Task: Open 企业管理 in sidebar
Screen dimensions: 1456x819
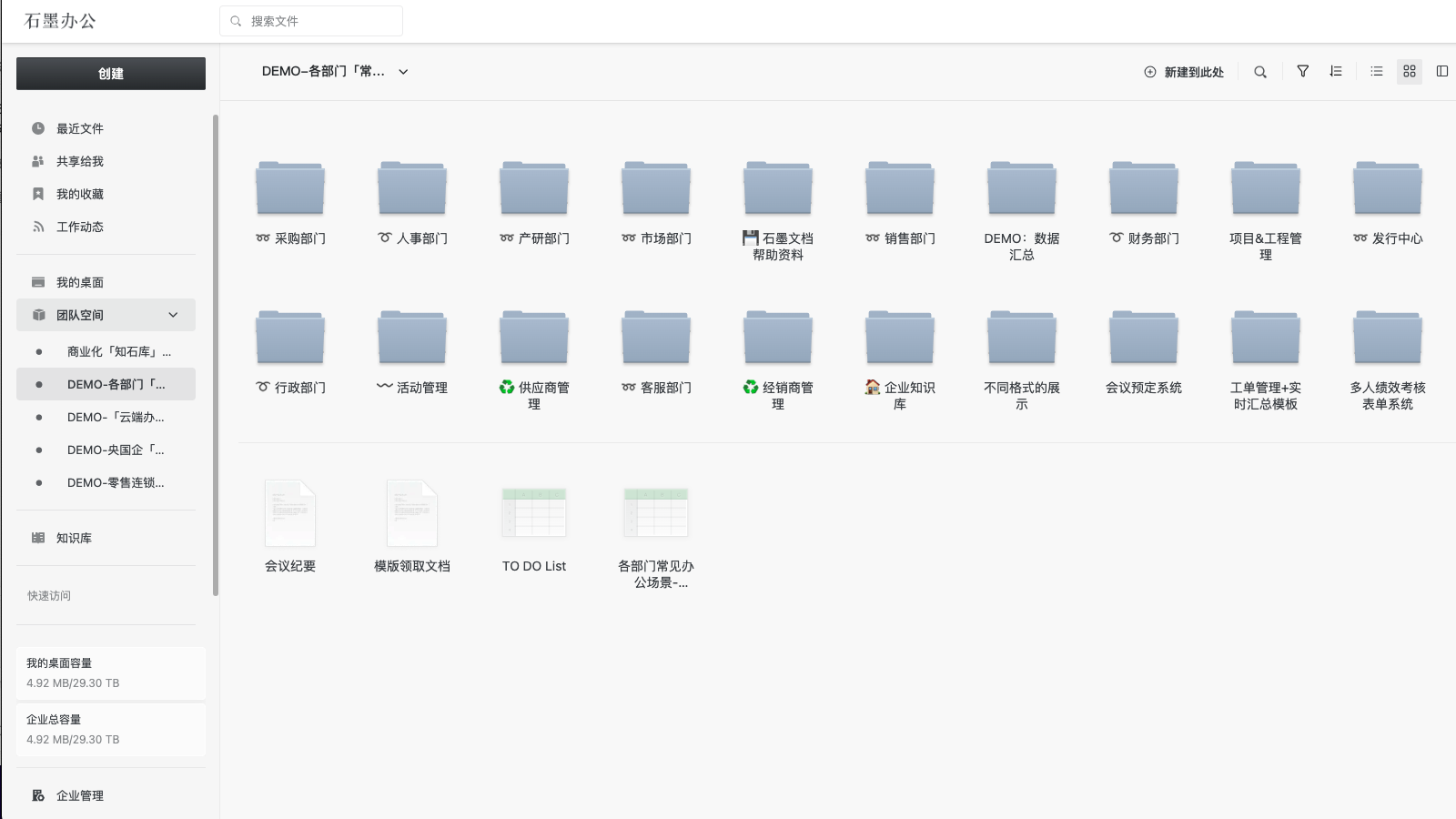Action: pyautogui.click(x=106, y=795)
